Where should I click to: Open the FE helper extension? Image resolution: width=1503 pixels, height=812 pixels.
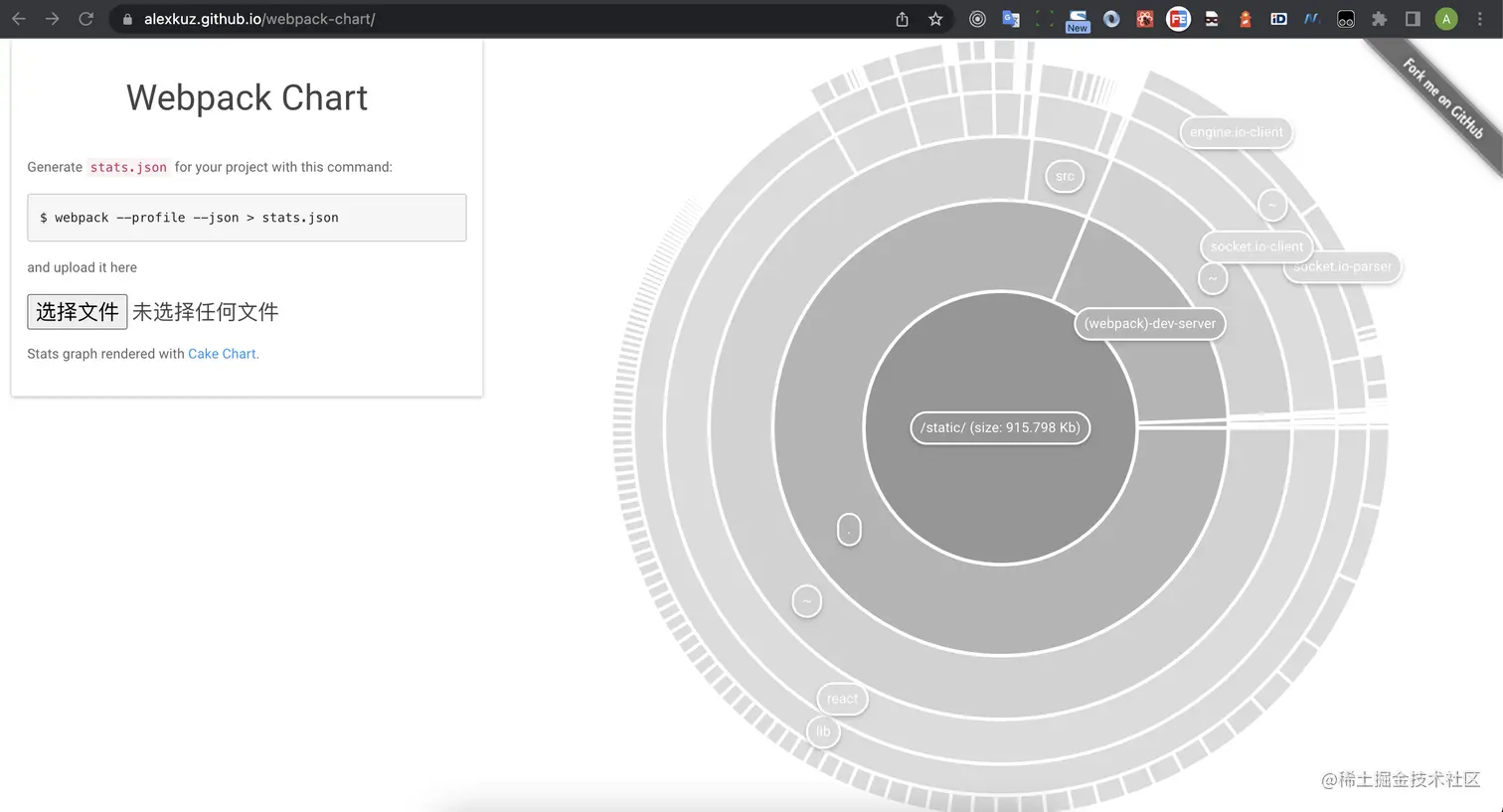[x=1178, y=19]
